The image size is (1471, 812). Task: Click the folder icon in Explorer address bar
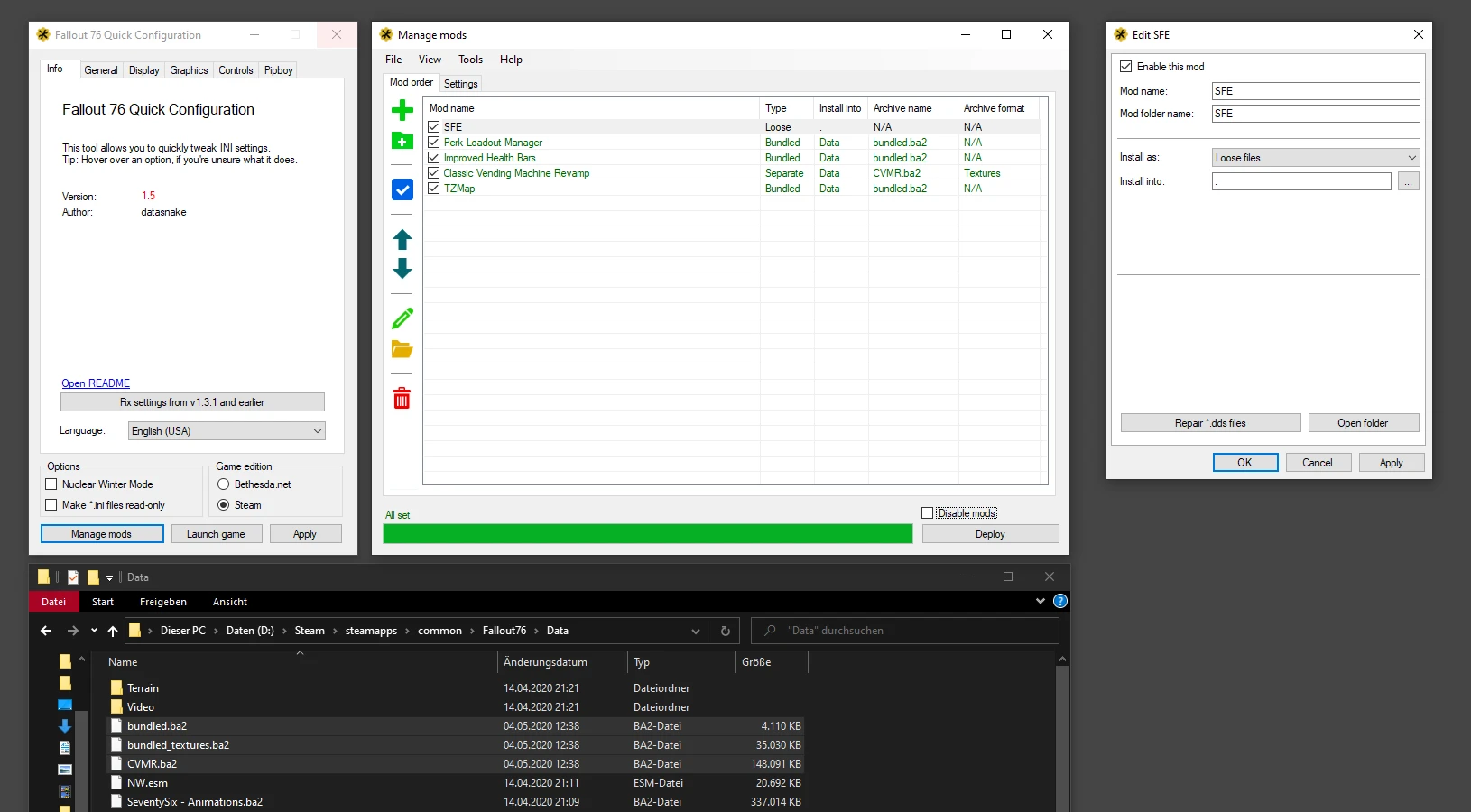(x=134, y=631)
